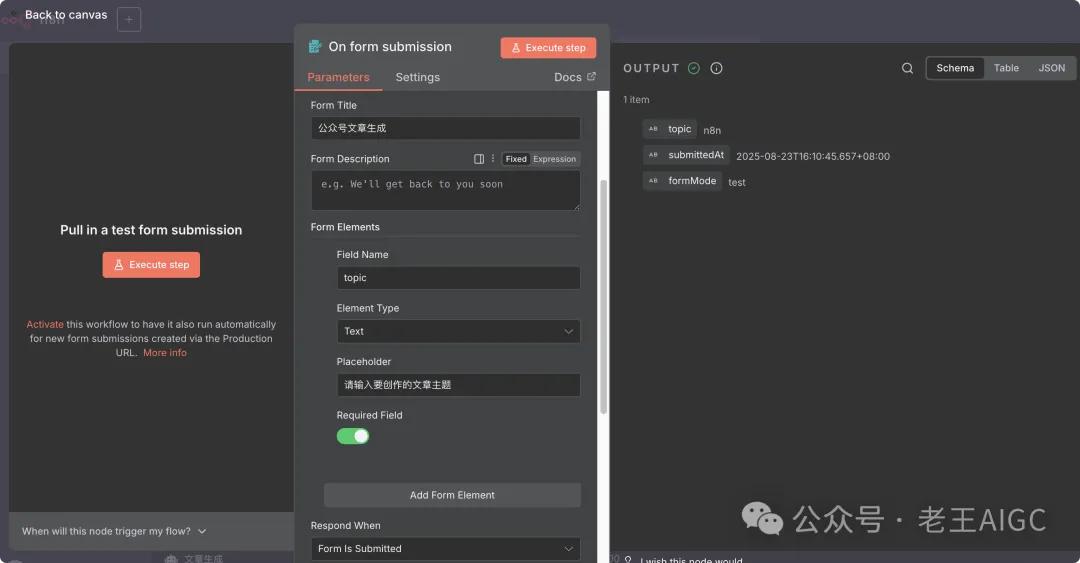This screenshot has width=1080, height=563.
Task: Click the Form Title input field
Action: pyautogui.click(x=445, y=128)
